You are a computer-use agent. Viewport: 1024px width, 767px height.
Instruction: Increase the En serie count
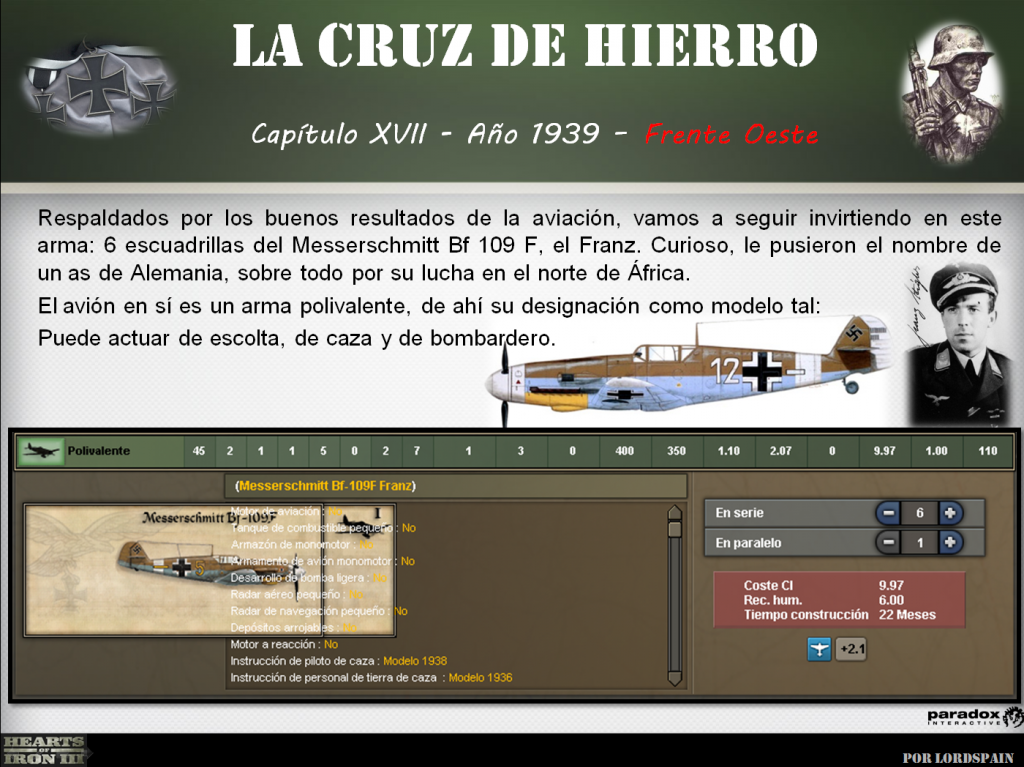coord(950,514)
